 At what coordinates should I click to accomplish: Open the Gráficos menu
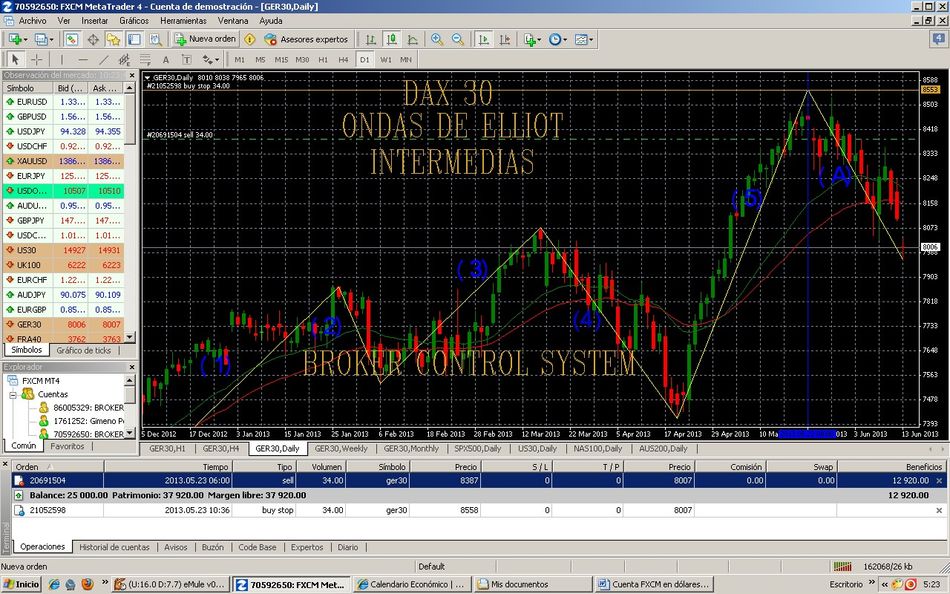pyautogui.click(x=134, y=21)
